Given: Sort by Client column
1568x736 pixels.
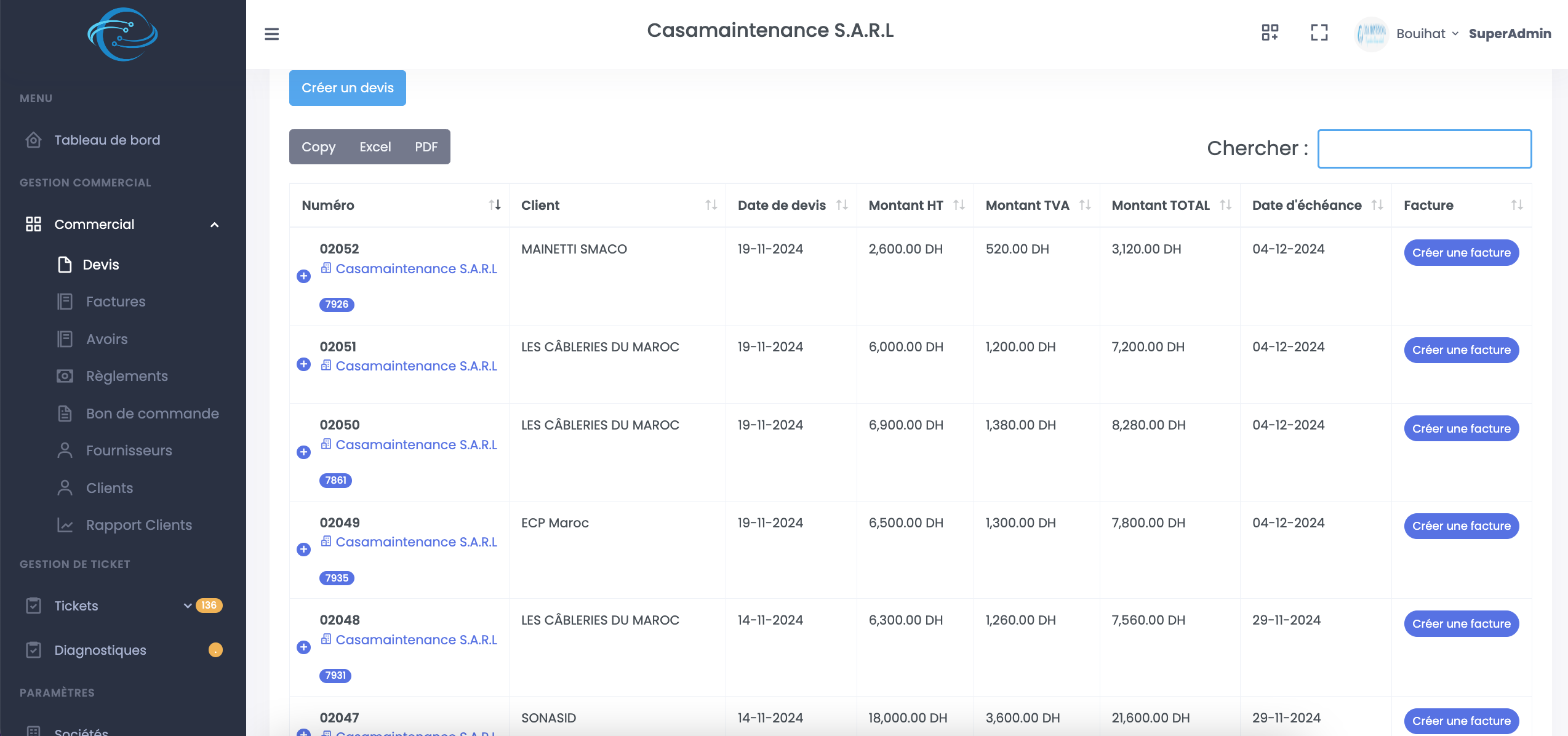Looking at the screenshot, I should (x=618, y=206).
